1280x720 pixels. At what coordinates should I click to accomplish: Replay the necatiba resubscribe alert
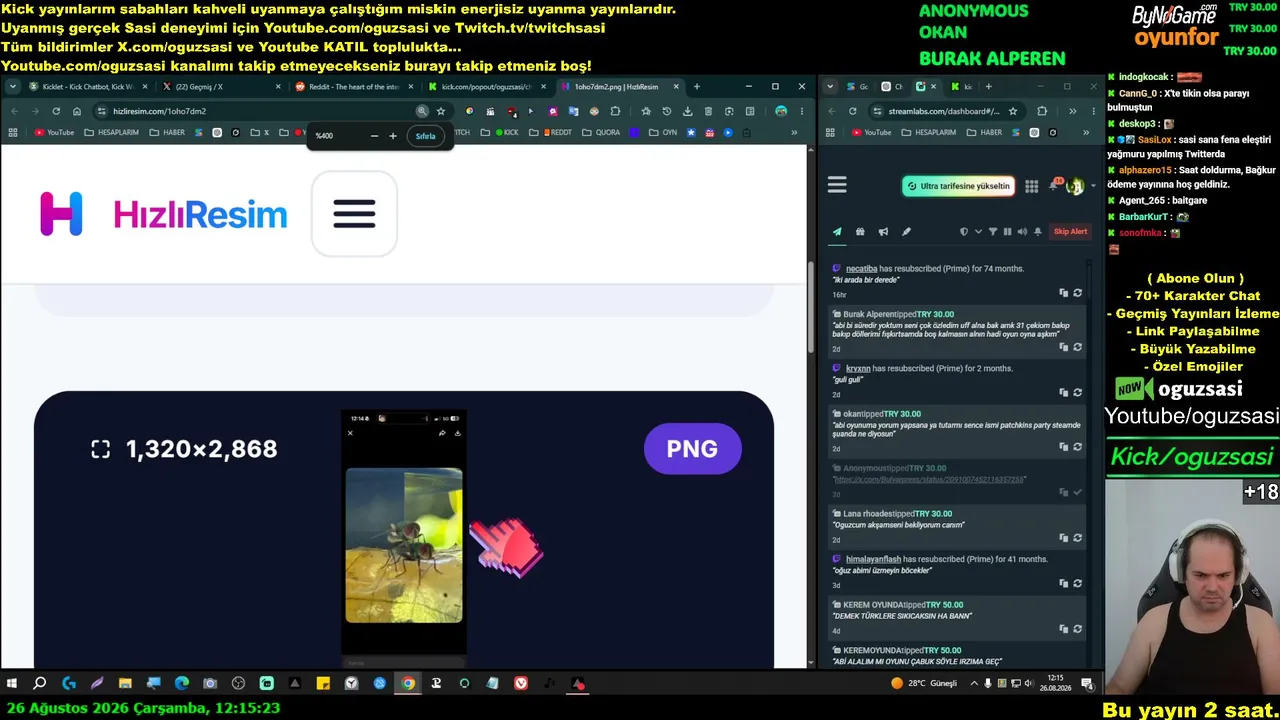[x=1077, y=293]
